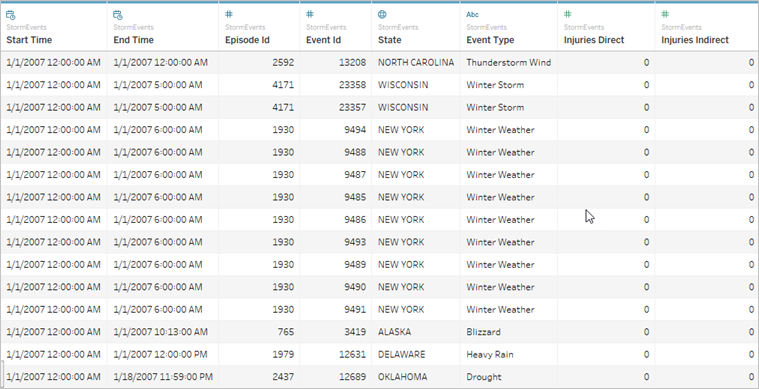Click the globe geographic icon above State
Image resolution: width=759 pixels, height=389 pixels.
point(382,15)
